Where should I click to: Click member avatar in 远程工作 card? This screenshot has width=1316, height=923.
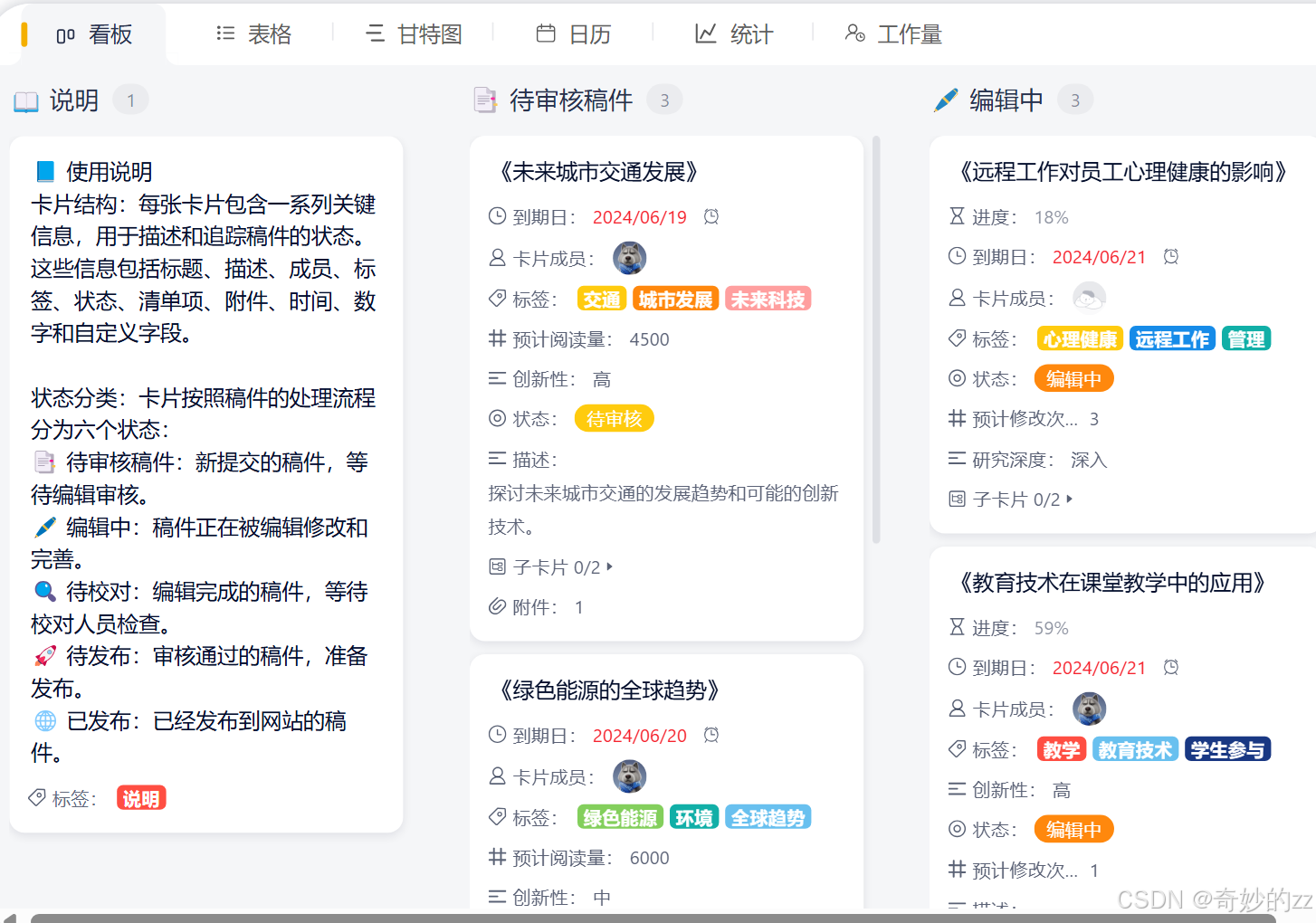coord(1090,298)
